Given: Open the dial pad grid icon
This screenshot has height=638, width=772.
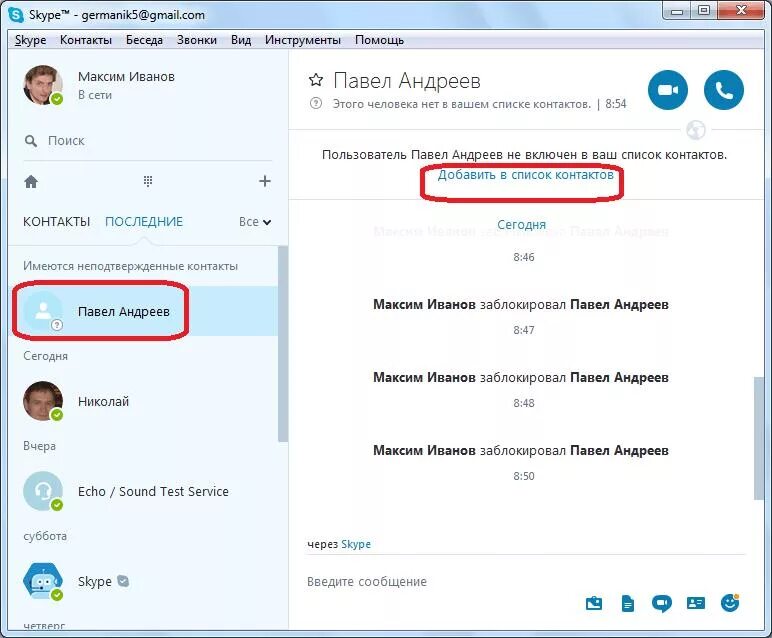Looking at the screenshot, I should coord(148,181).
